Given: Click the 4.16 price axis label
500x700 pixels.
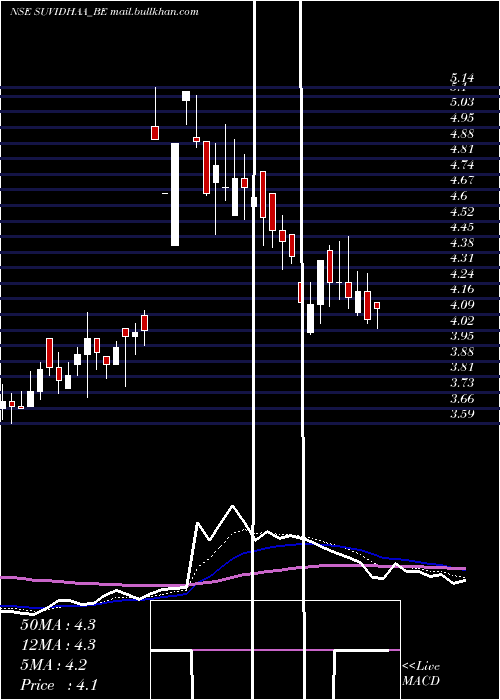Looking at the screenshot, I should 462,289.
